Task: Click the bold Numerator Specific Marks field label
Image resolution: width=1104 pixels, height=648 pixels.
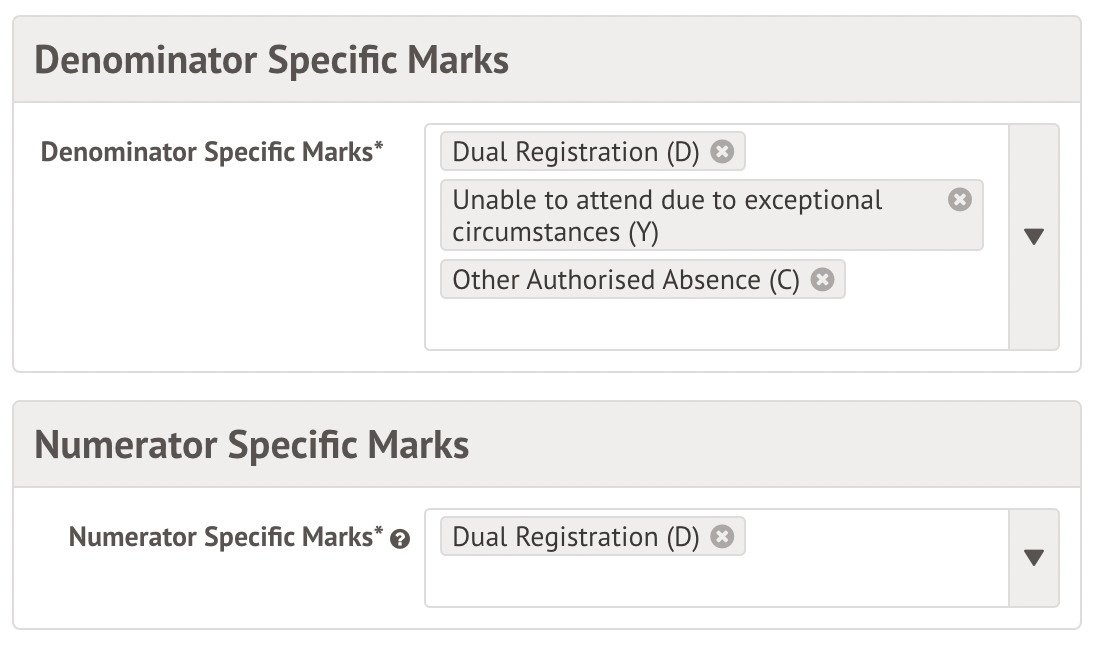Action: [220, 537]
